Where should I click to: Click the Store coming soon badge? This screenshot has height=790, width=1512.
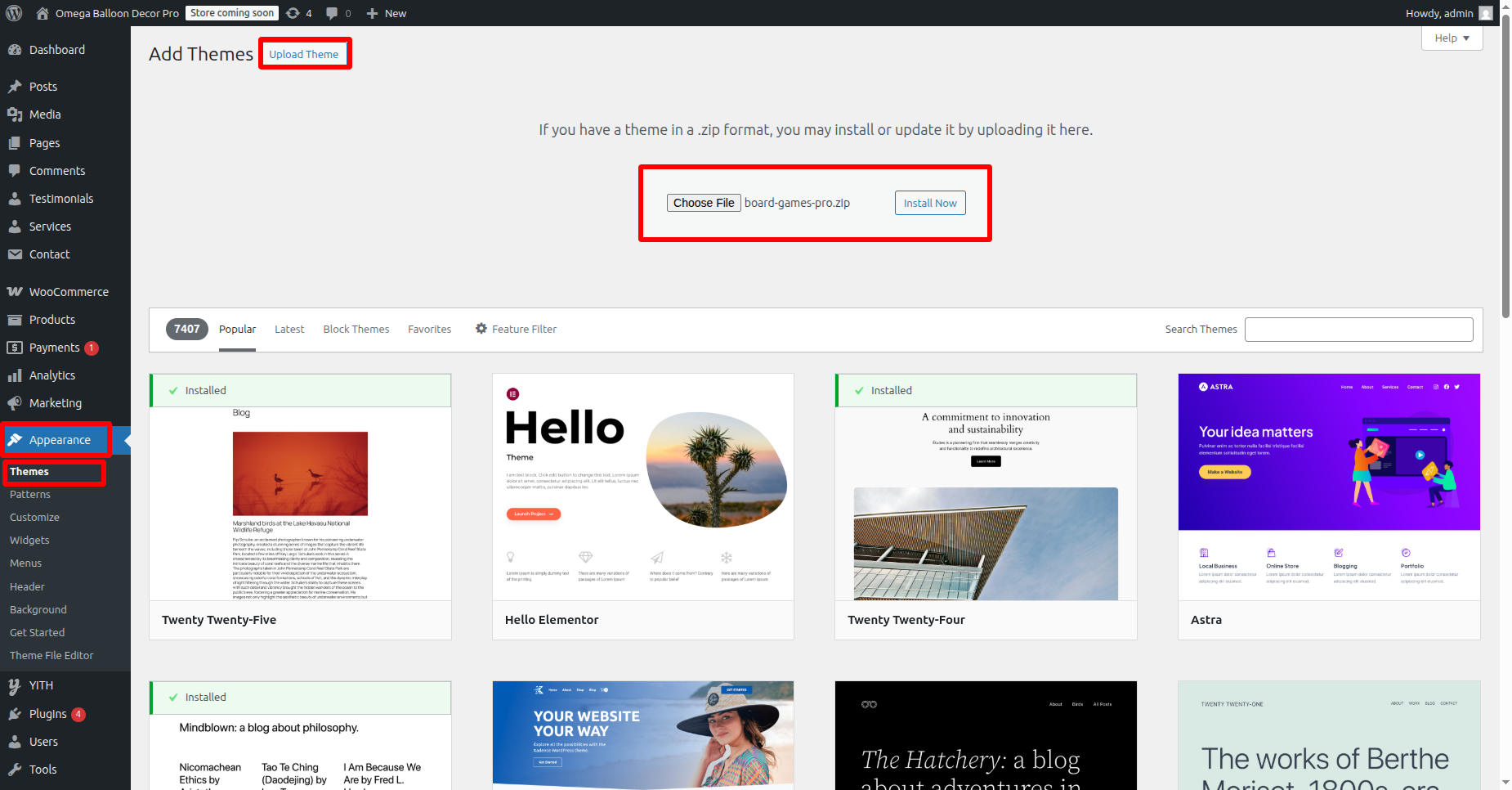pos(232,13)
